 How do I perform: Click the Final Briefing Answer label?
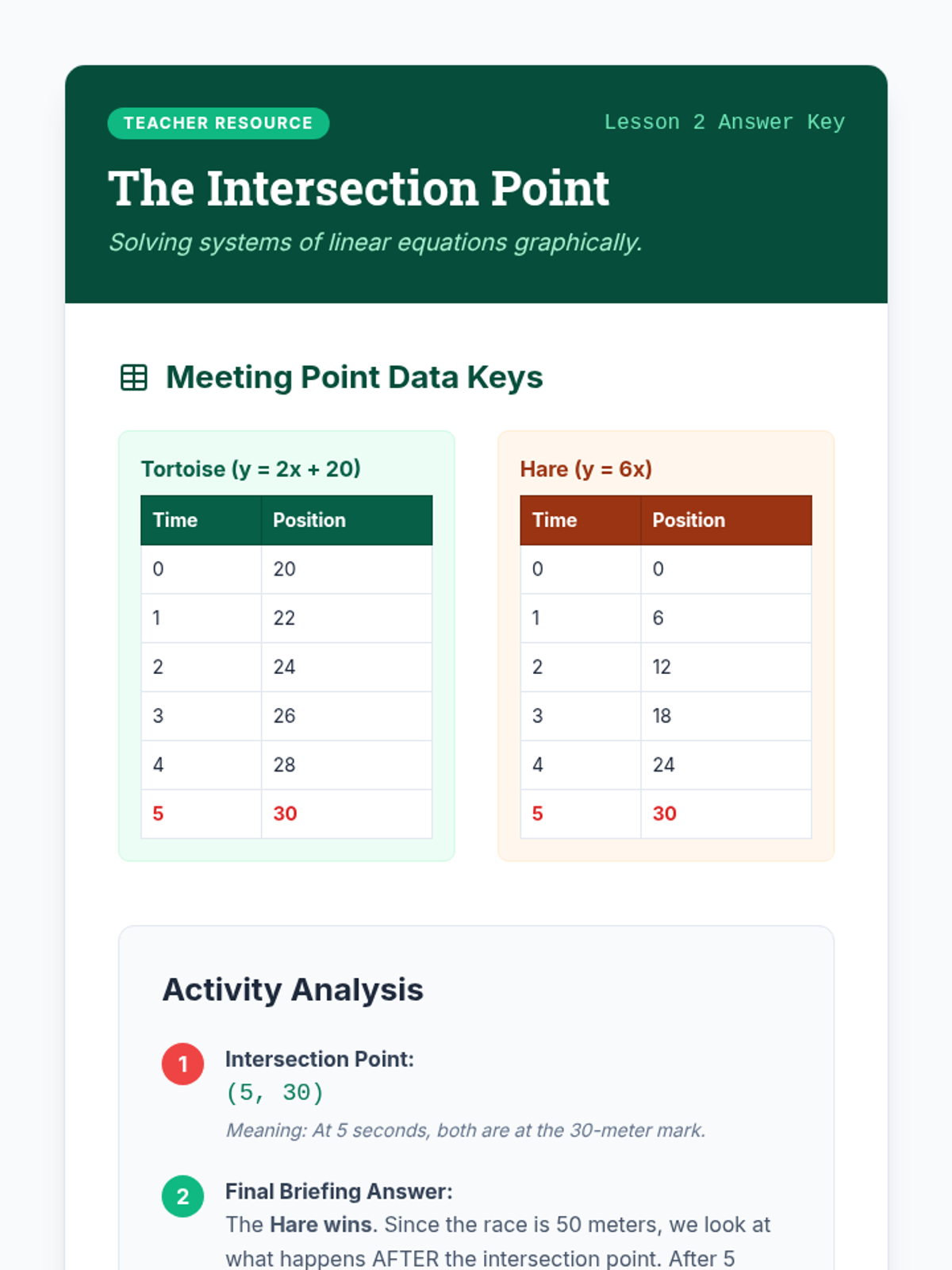click(339, 1191)
